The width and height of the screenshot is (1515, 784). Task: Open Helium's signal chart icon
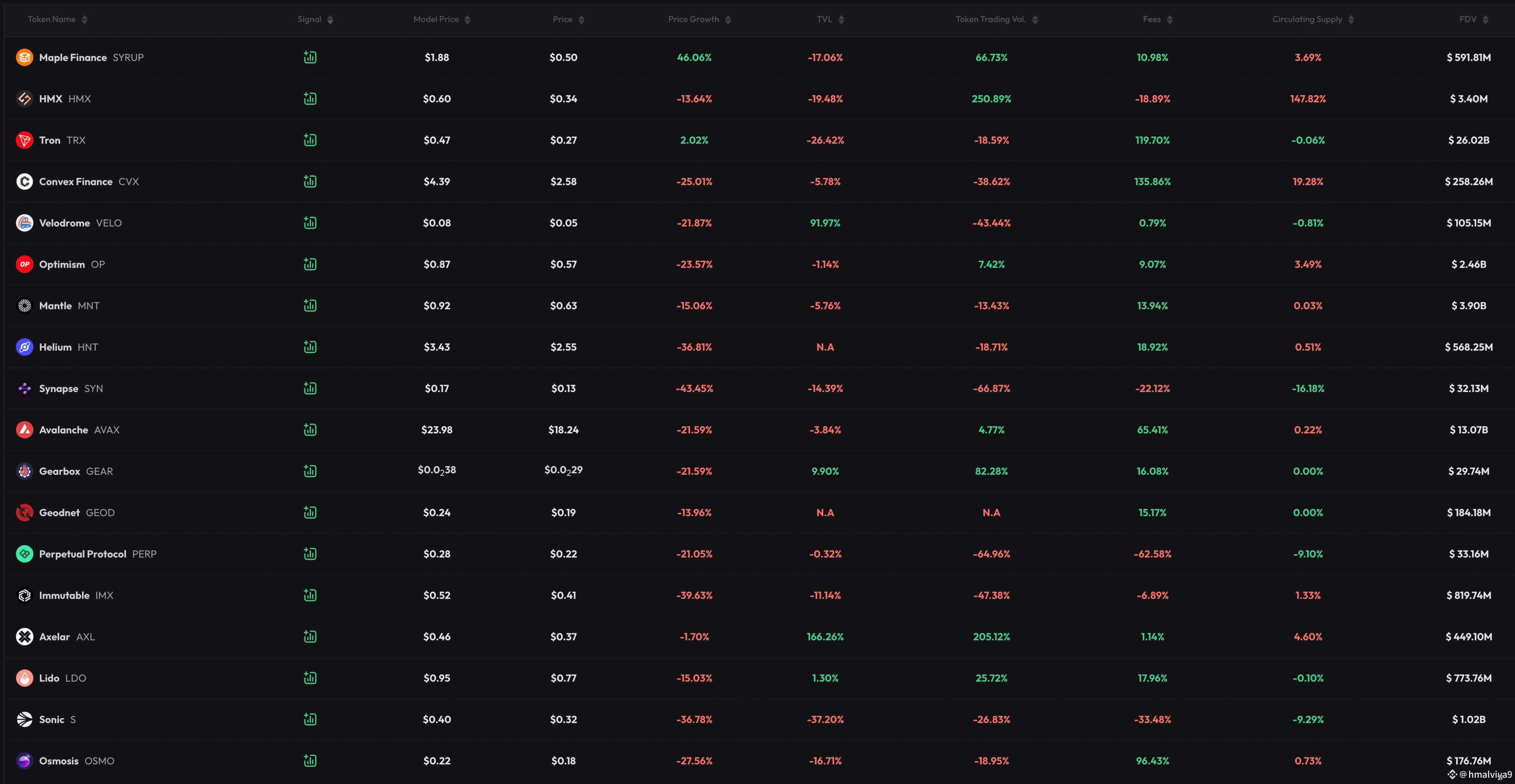pyautogui.click(x=310, y=347)
